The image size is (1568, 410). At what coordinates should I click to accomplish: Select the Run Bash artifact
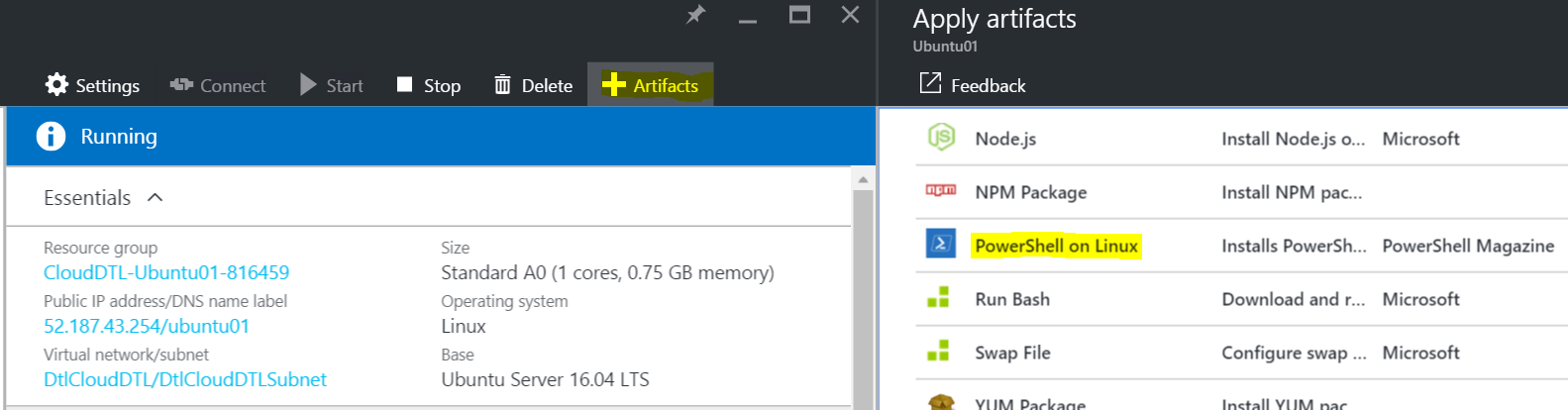pyautogui.click(x=1012, y=299)
